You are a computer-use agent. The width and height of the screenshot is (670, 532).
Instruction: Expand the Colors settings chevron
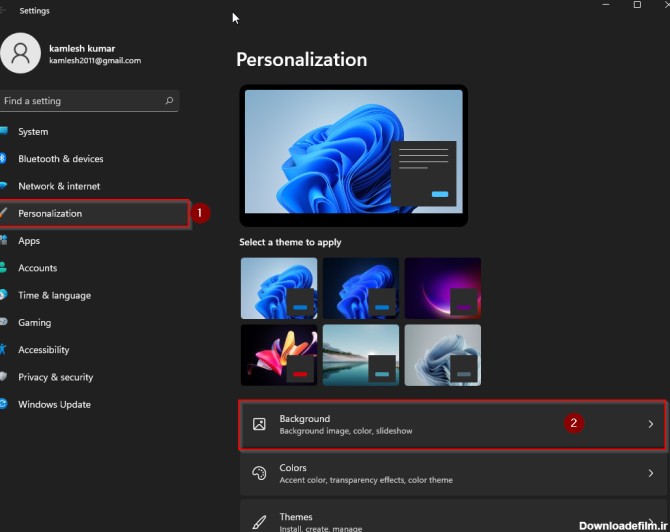[650, 473]
